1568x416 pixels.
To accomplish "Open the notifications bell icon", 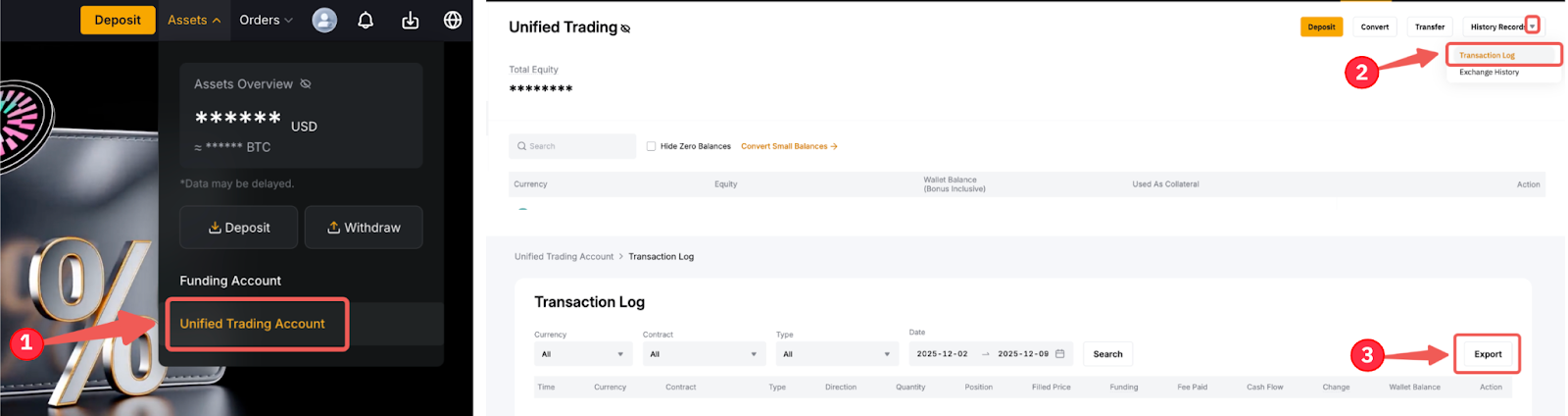I will point(366,20).
